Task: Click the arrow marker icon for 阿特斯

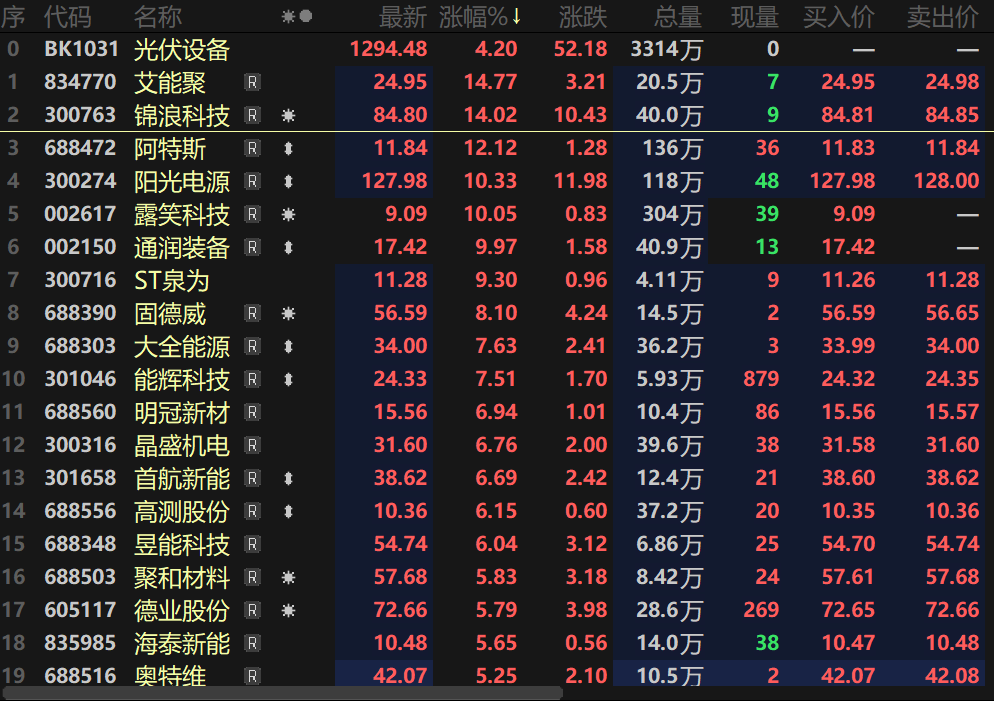Action: [x=288, y=148]
